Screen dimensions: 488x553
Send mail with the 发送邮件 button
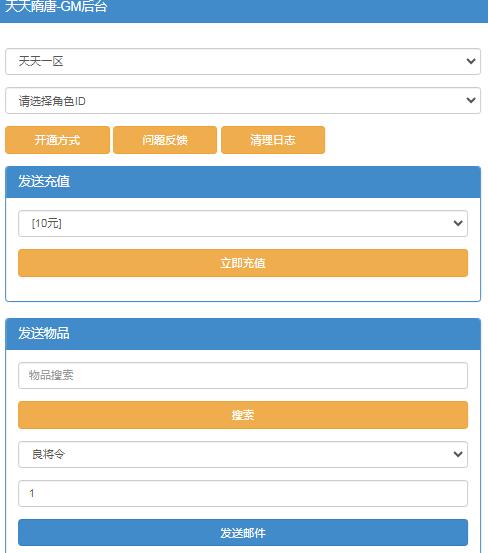point(243,533)
